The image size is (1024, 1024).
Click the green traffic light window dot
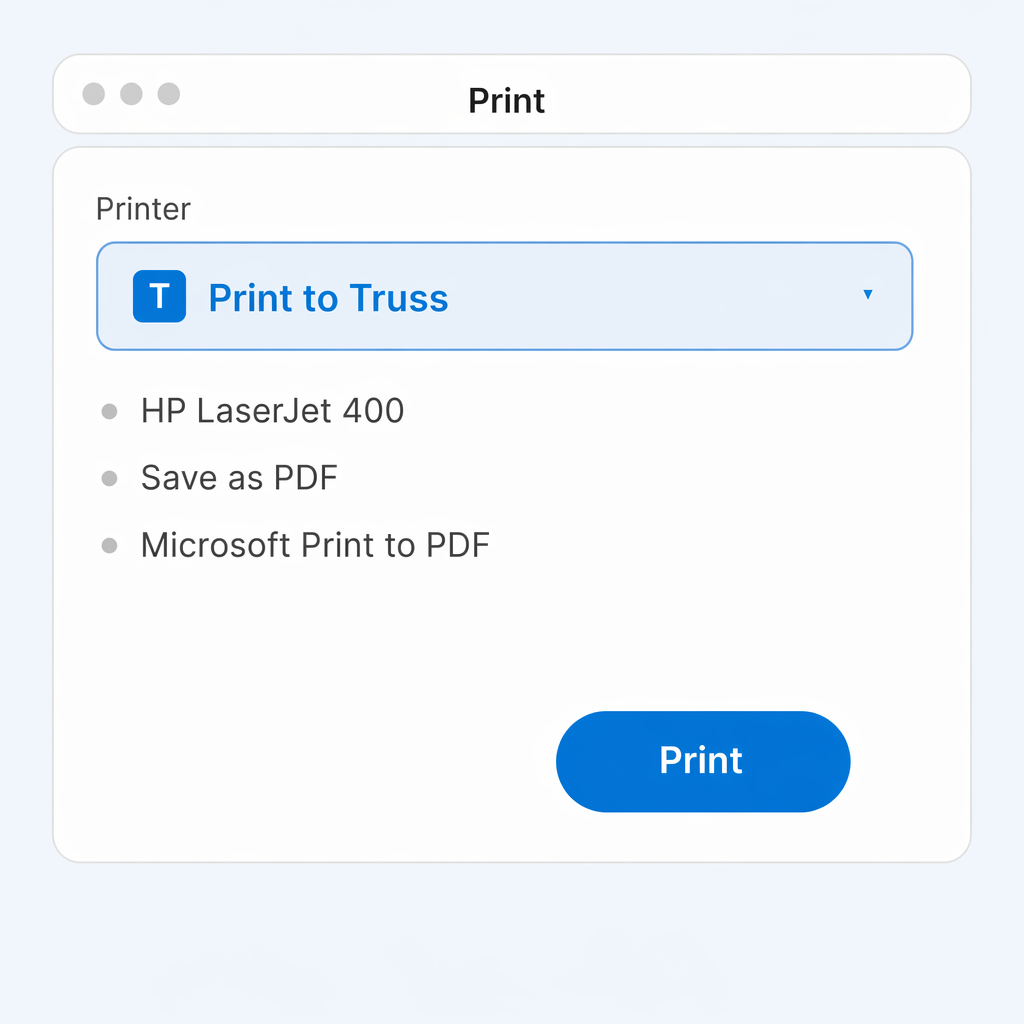tap(169, 94)
